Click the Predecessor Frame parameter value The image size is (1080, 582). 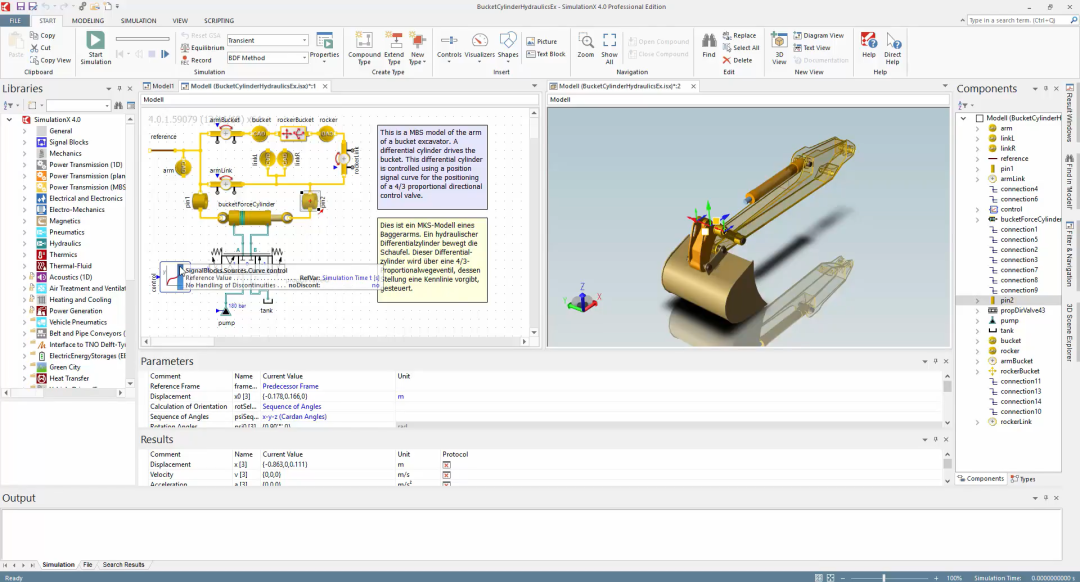[x=290, y=386]
